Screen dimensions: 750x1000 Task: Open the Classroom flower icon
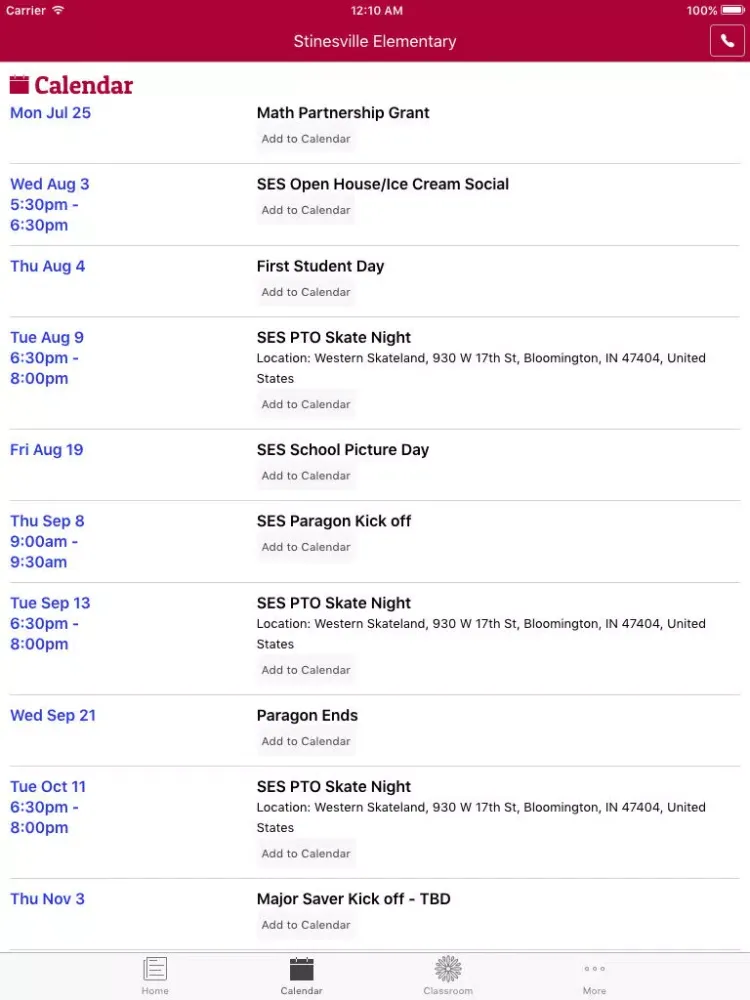tap(448, 969)
